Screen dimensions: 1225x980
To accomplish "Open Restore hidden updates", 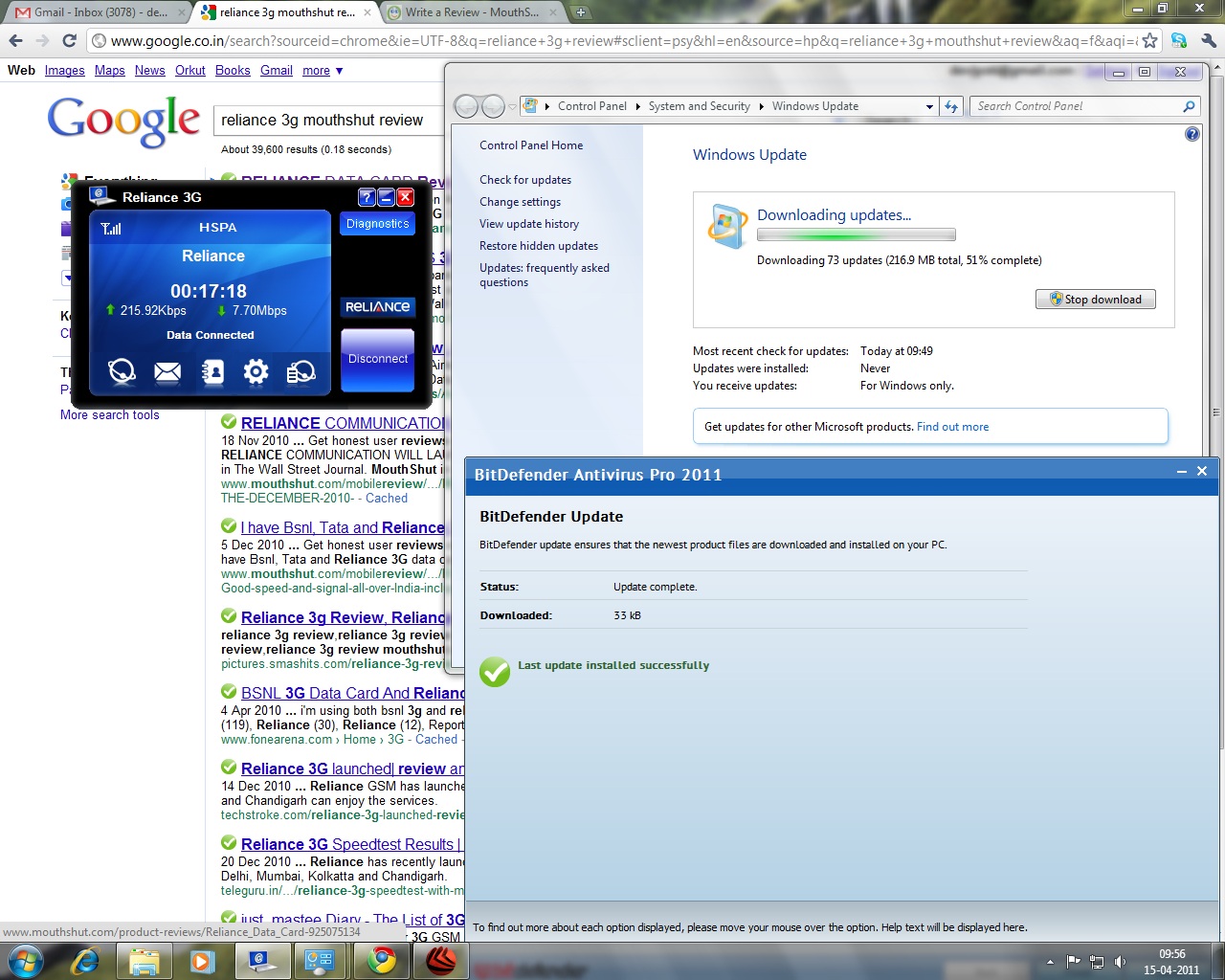I will pos(539,246).
